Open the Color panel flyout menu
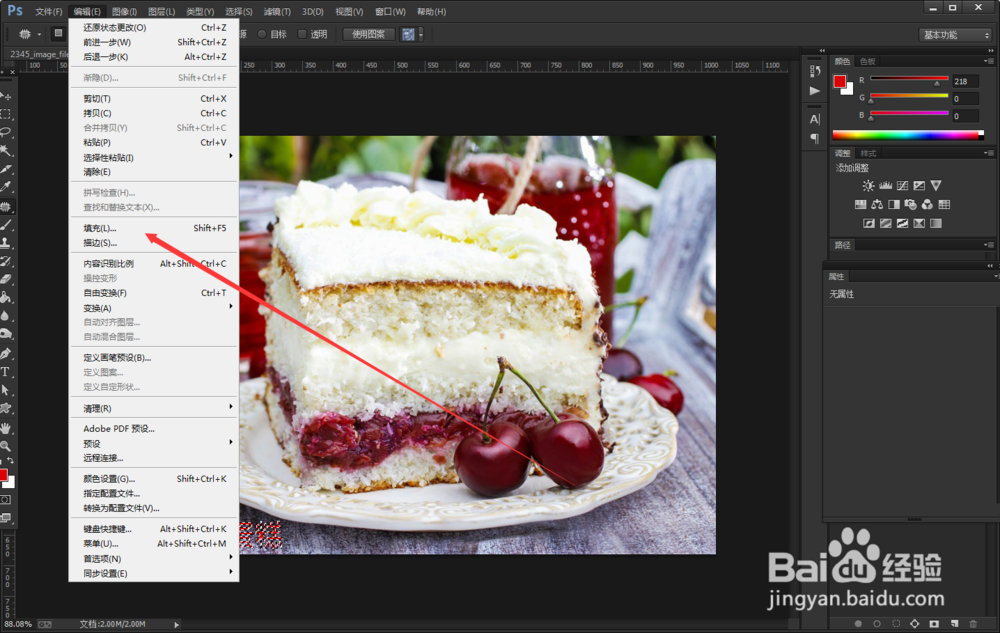 tap(989, 61)
